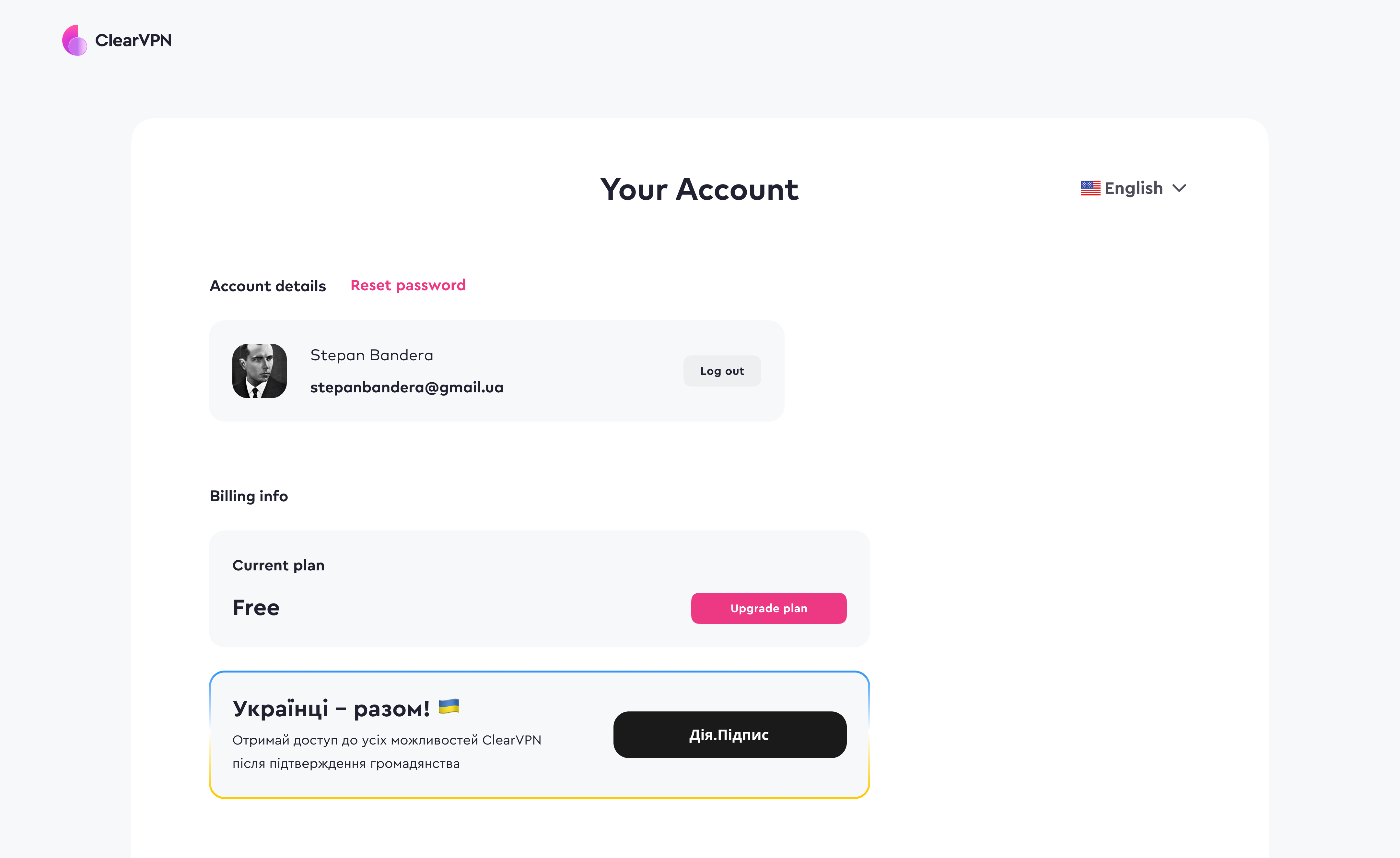Click the profile avatar photo
The height and width of the screenshot is (858, 1400).
pyautogui.click(x=260, y=371)
